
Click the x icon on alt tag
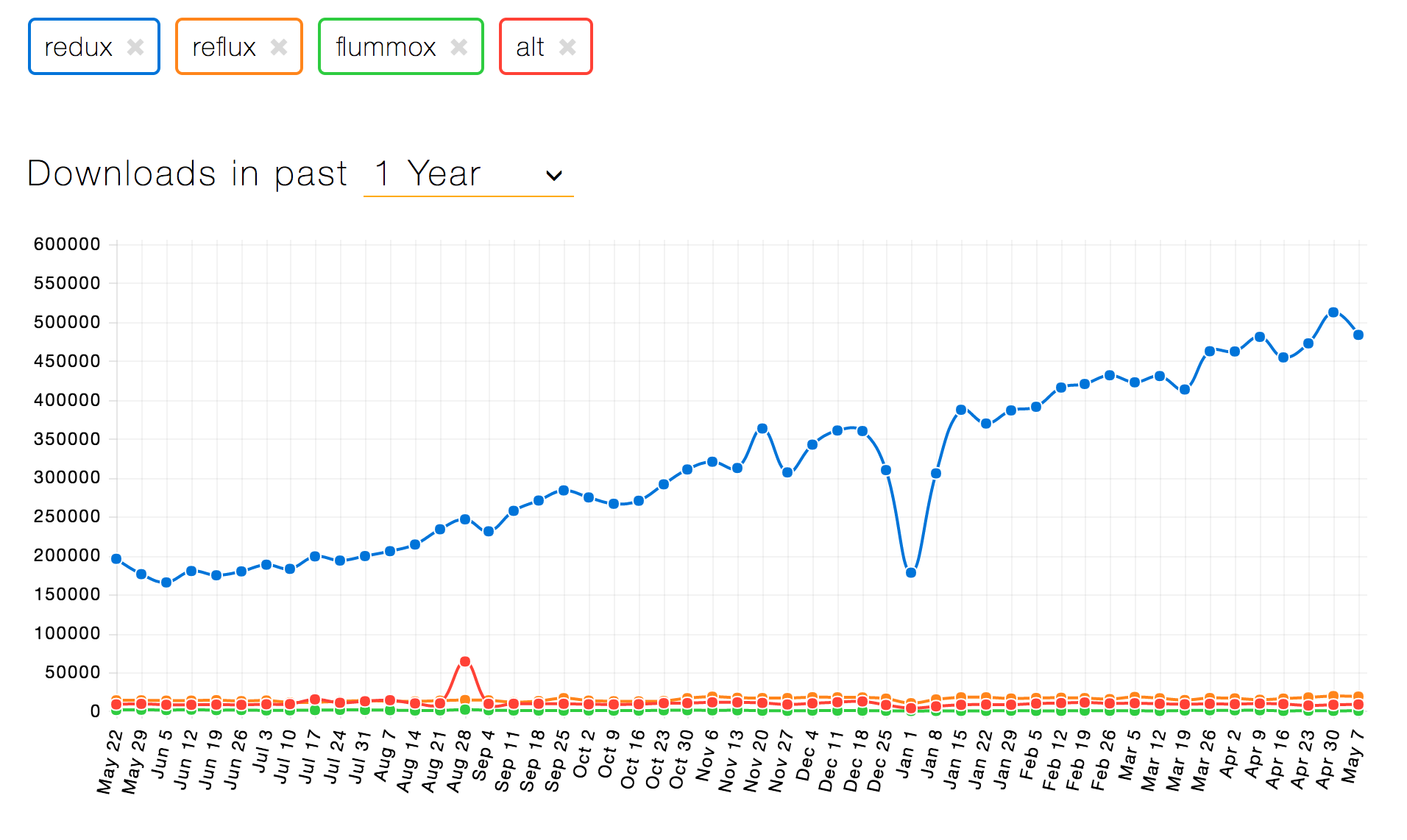point(567,47)
